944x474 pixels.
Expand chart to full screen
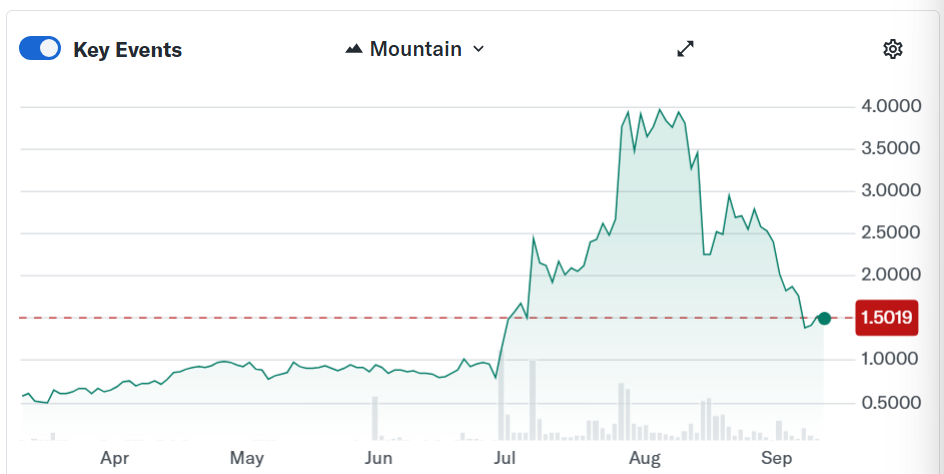point(685,49)
